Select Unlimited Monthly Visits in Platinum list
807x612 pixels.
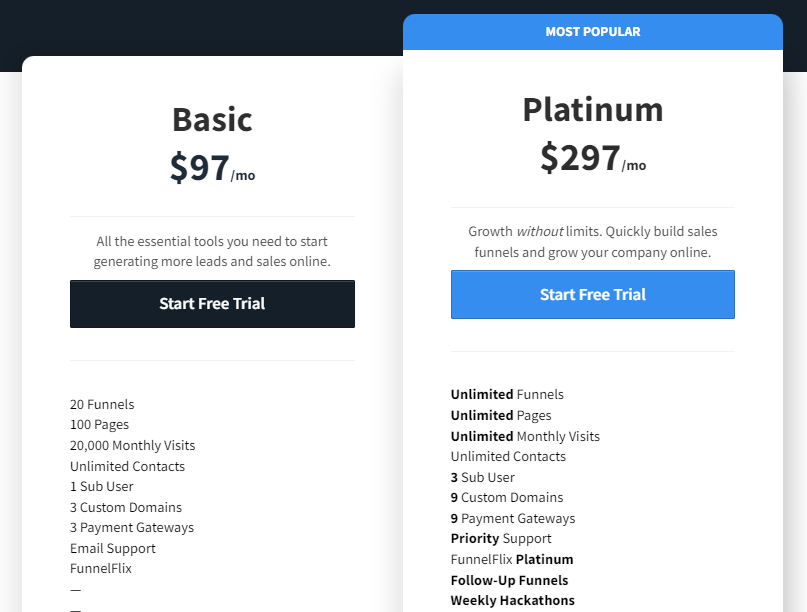click(x=525, y=436)
